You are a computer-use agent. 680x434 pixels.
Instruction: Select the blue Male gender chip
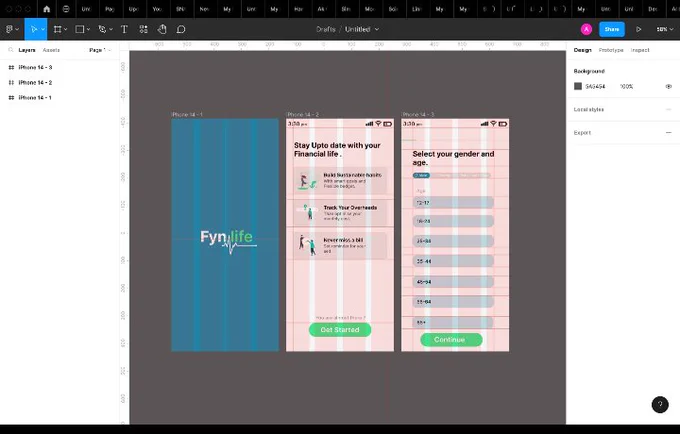coord(421,175)
